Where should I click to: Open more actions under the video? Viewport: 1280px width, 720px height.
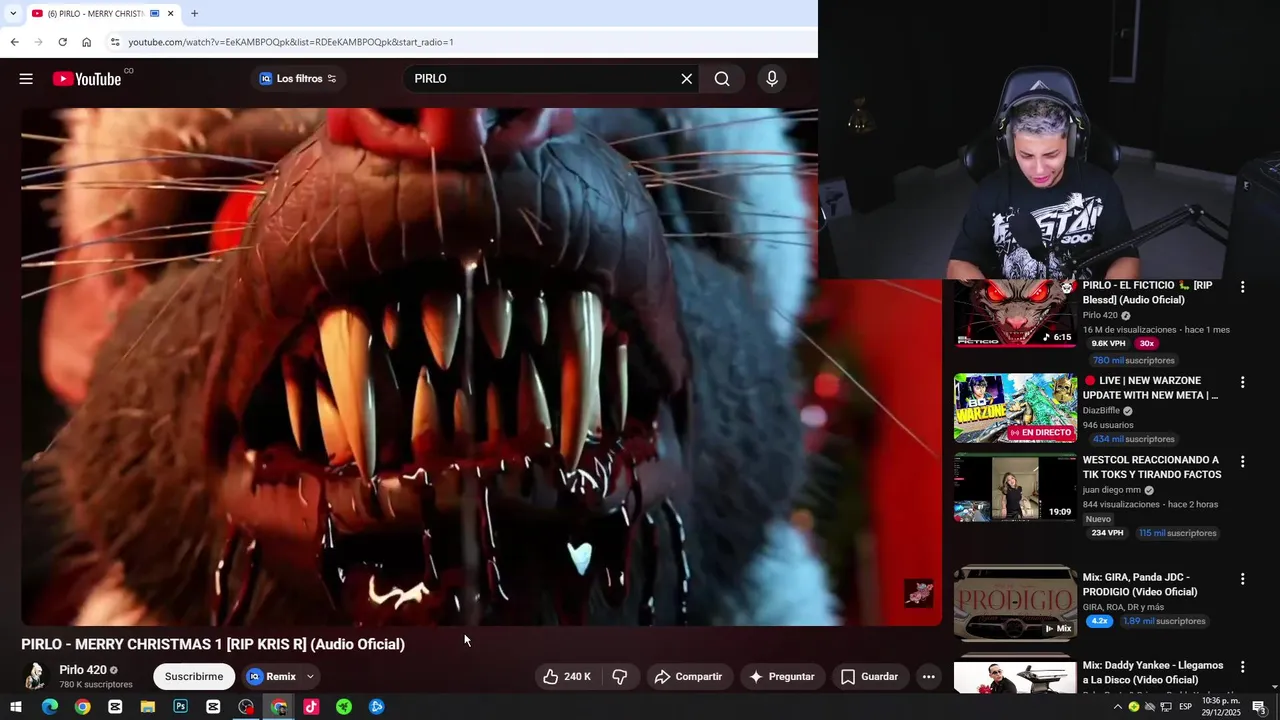pos(928,677)
